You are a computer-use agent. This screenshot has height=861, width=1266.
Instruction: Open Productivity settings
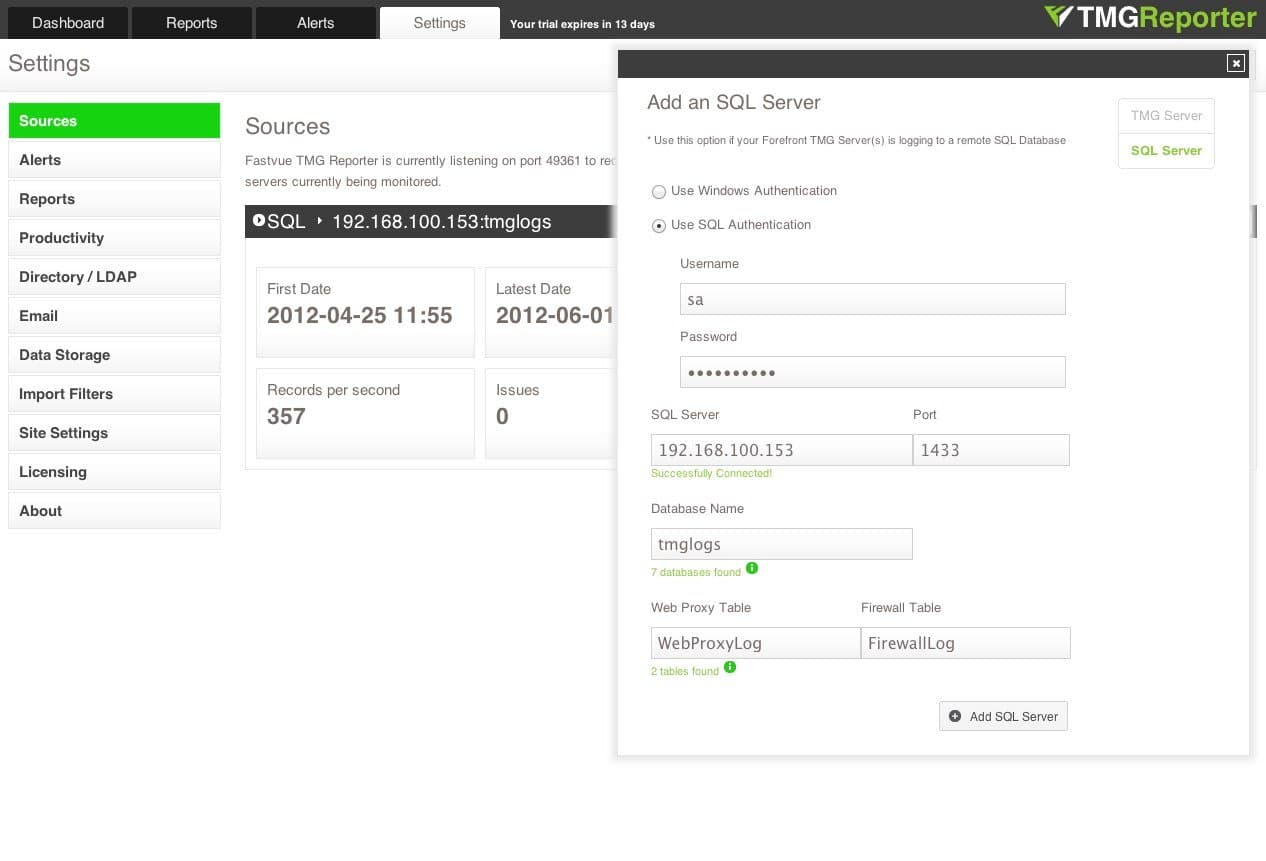[x=114, y=238]
